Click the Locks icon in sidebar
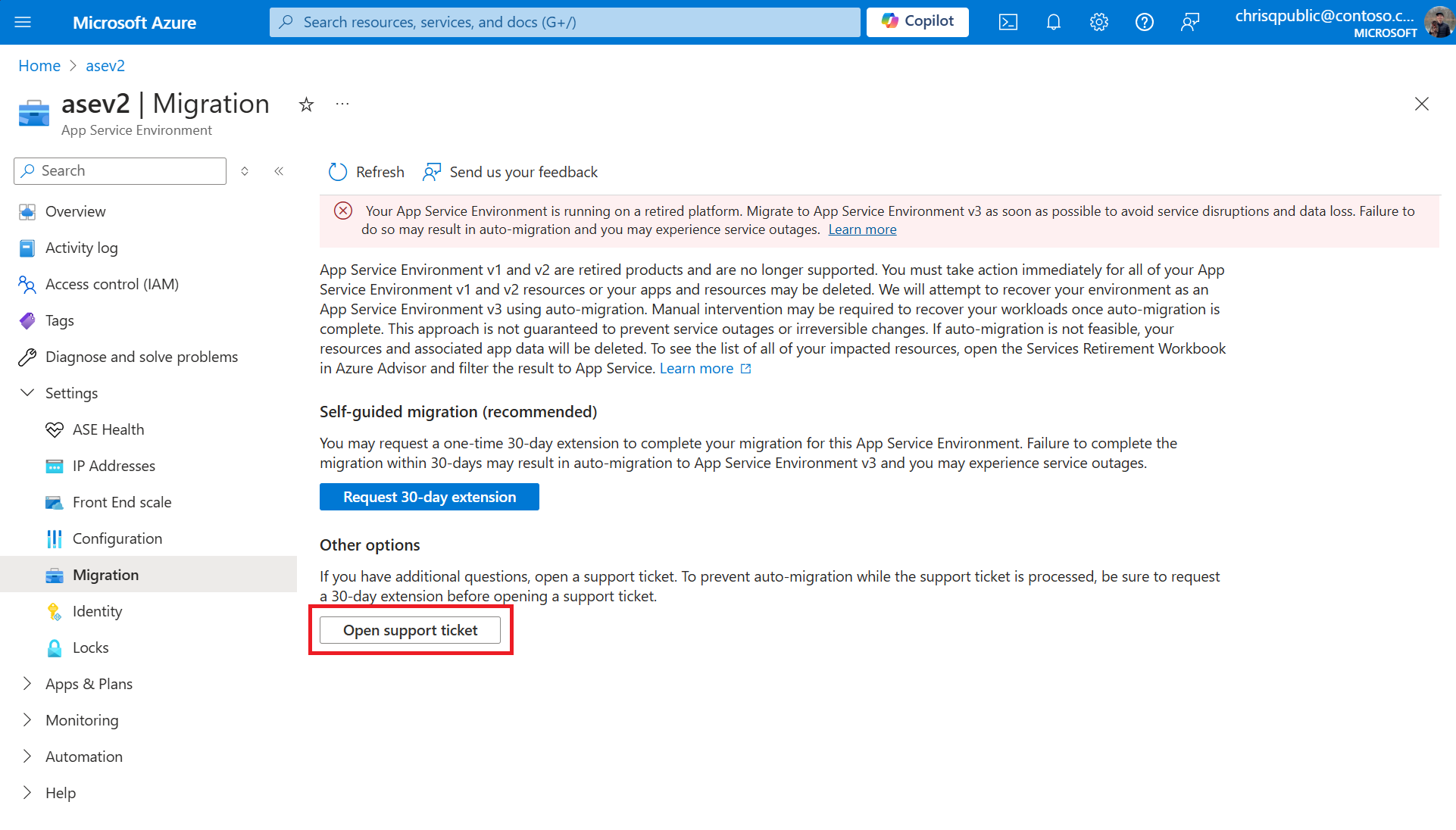This screenshot has width=1456, height=830. 54,647
